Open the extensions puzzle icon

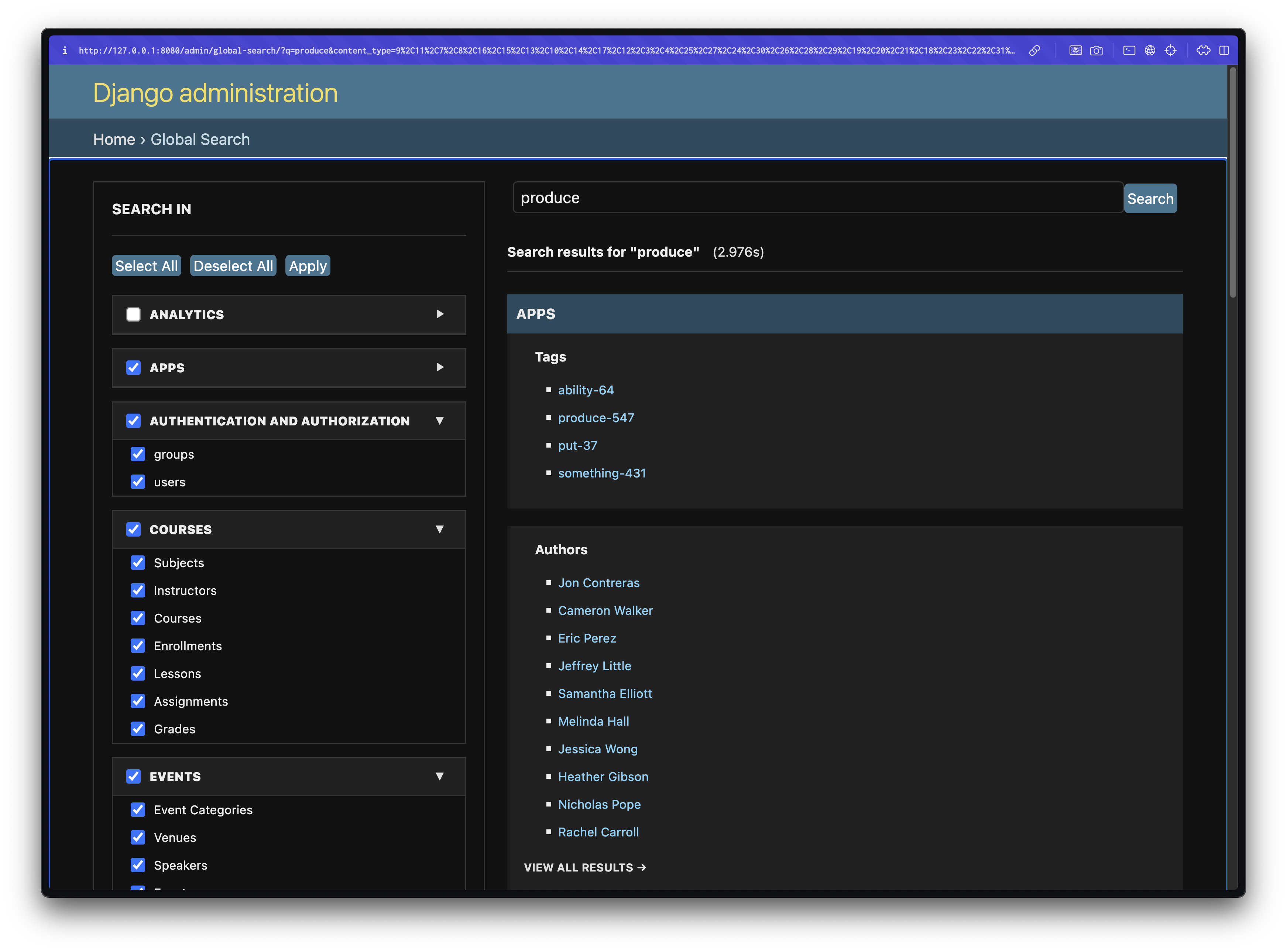click(1204, 51)
